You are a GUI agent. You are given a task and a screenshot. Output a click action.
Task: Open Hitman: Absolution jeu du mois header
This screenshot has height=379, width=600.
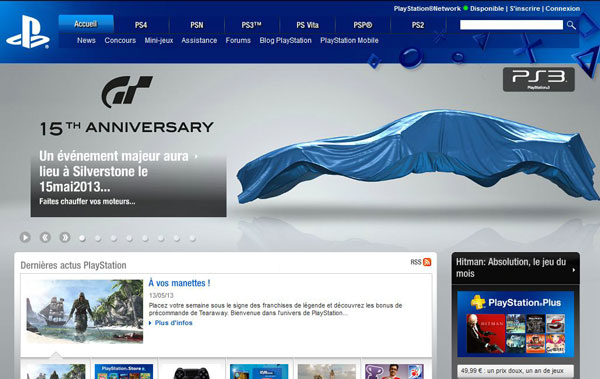(x=515, y=268)
